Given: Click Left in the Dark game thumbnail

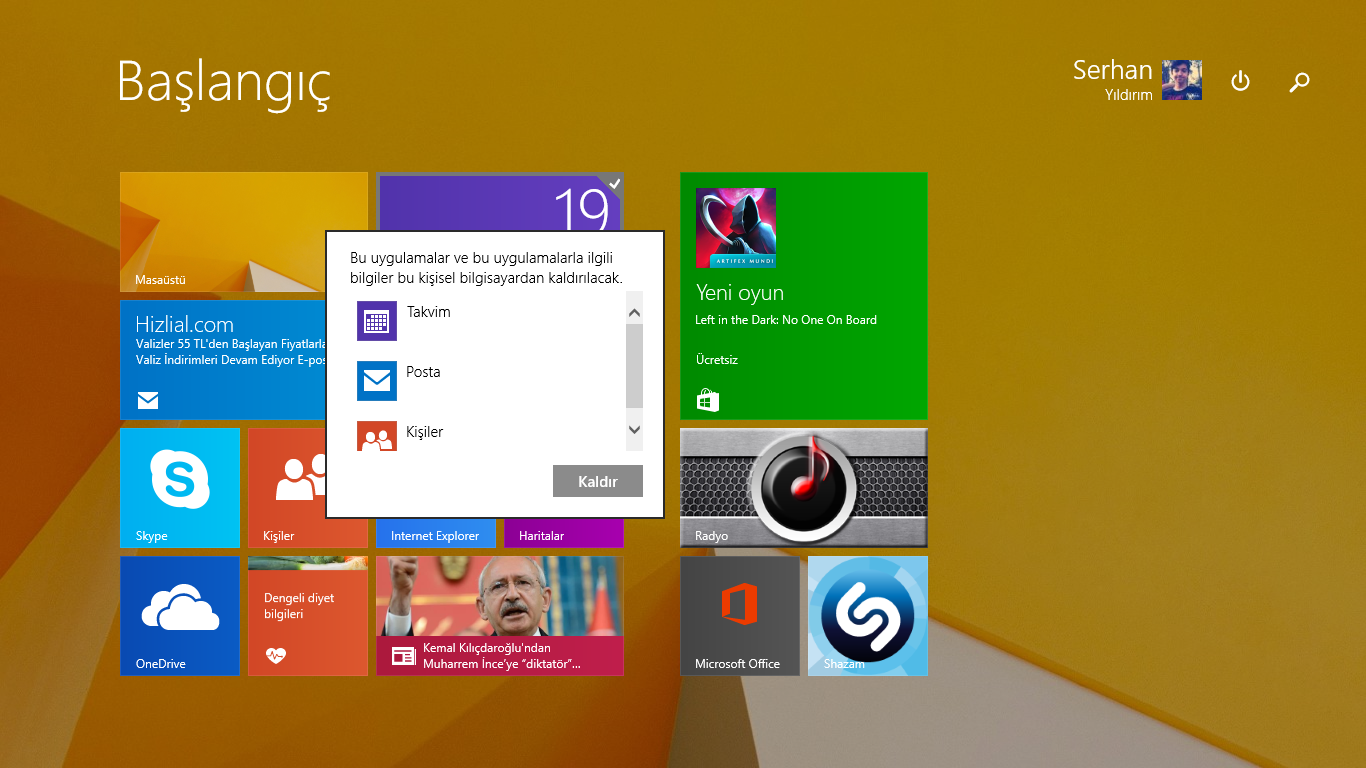Looking at the screenshot, I should click(736, 228).
